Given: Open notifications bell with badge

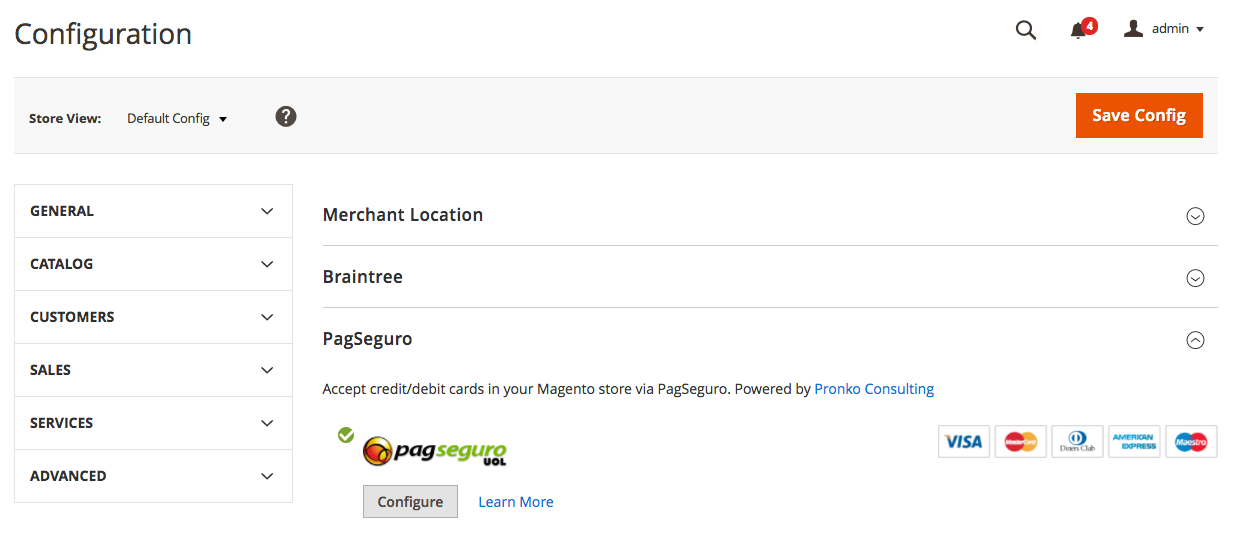Looking at the screenshot, I should (x=1082, y=29).
